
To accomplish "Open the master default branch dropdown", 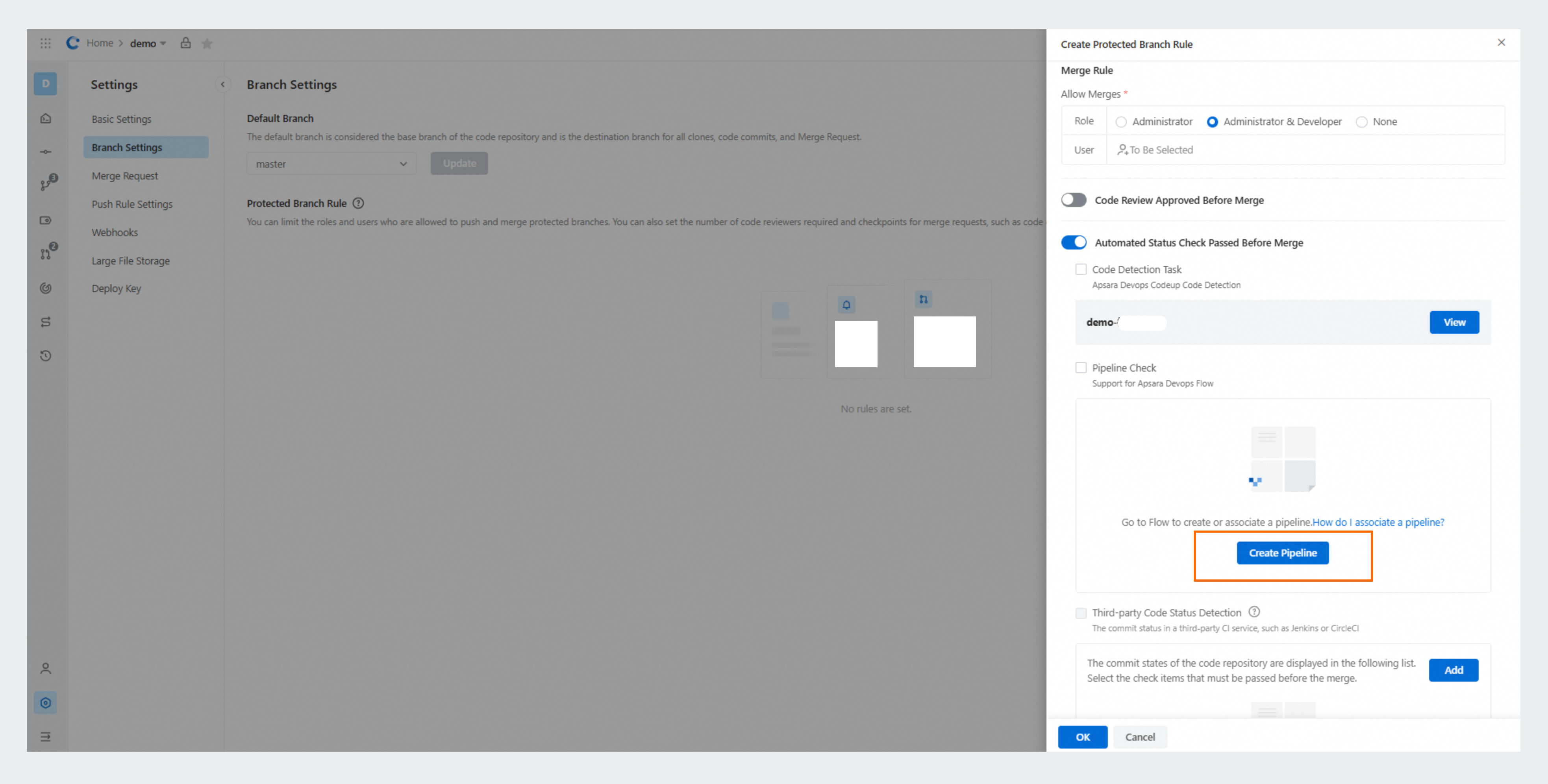I will point(331,163).
